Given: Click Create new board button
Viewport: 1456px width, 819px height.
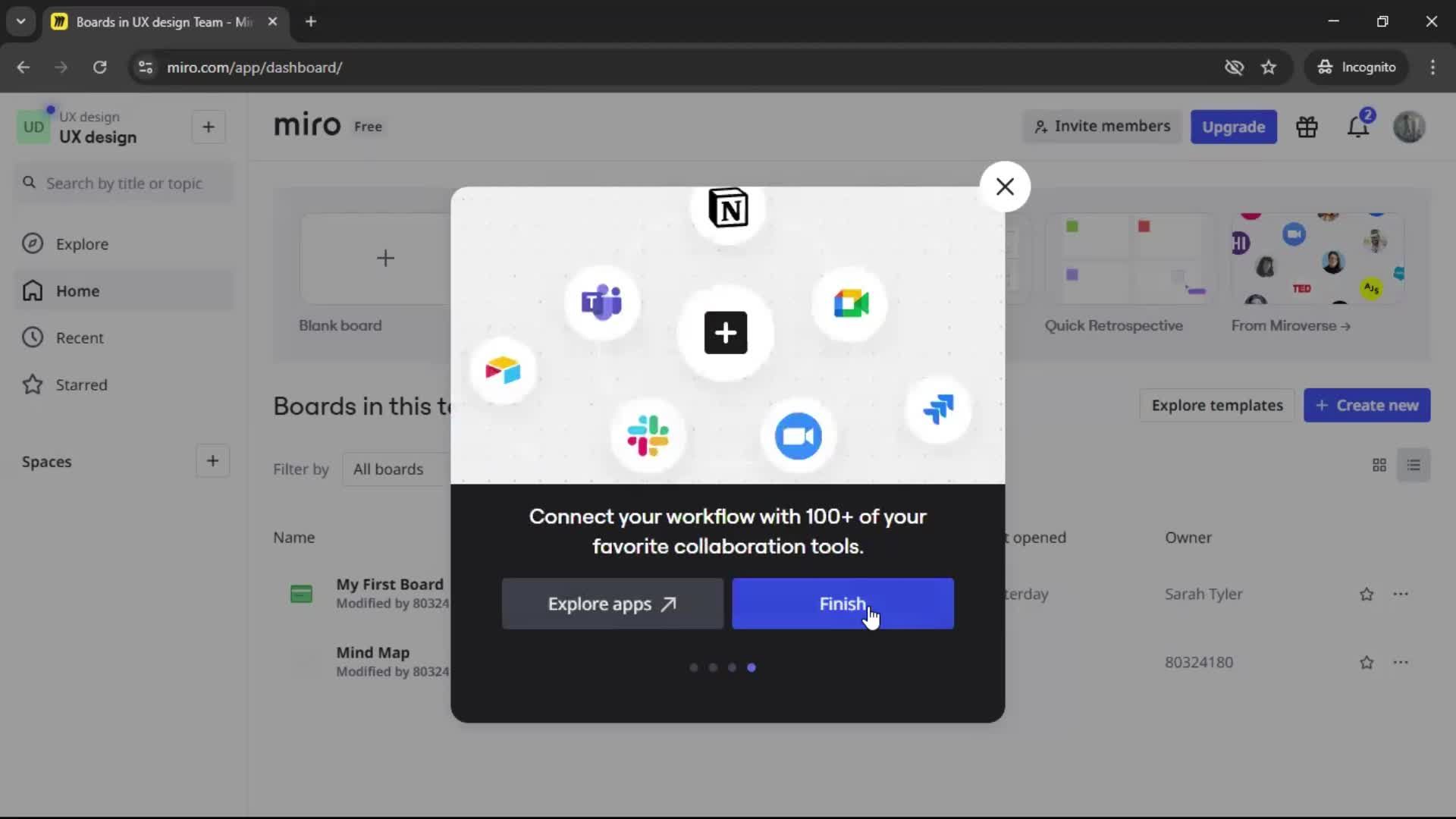Looking at the screenshot, I should pos(1367,406).
